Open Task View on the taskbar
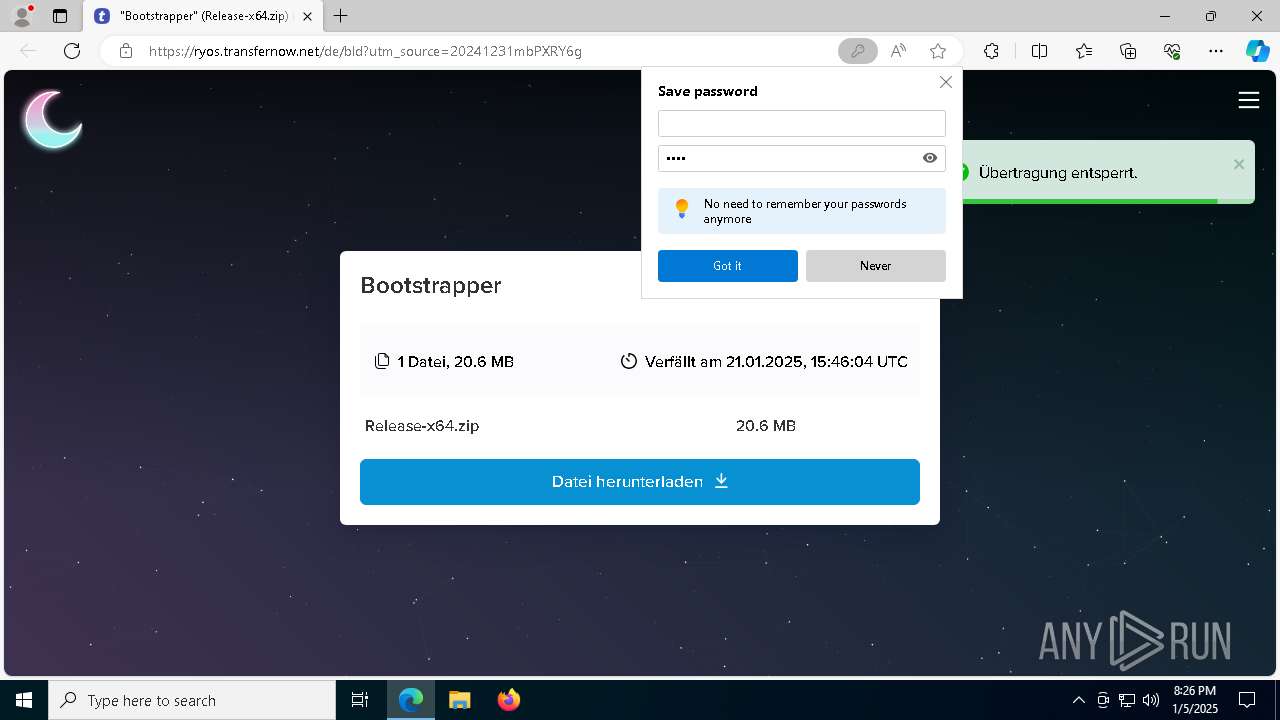Screen dimensions: 1280x720 click(360, 700)
